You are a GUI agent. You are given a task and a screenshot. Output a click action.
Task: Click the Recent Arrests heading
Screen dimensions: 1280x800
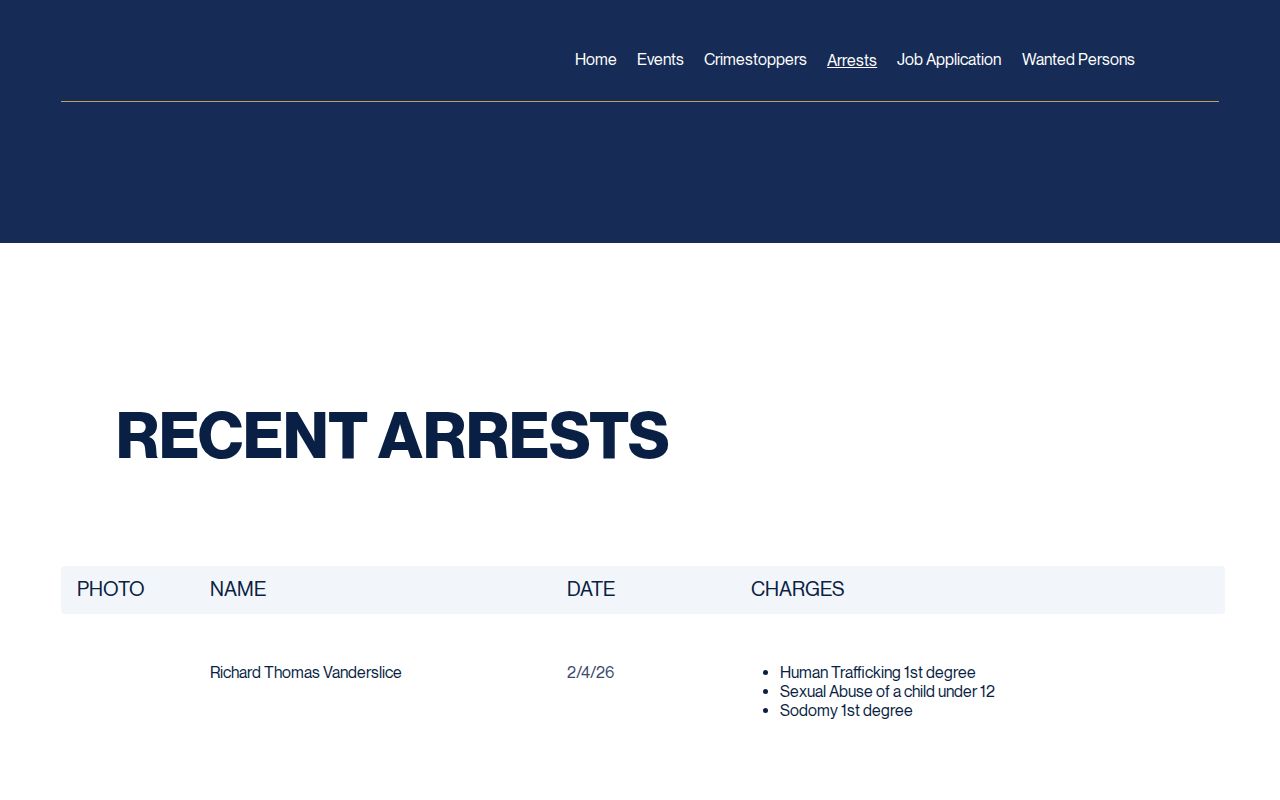click(x=392, y=436)
